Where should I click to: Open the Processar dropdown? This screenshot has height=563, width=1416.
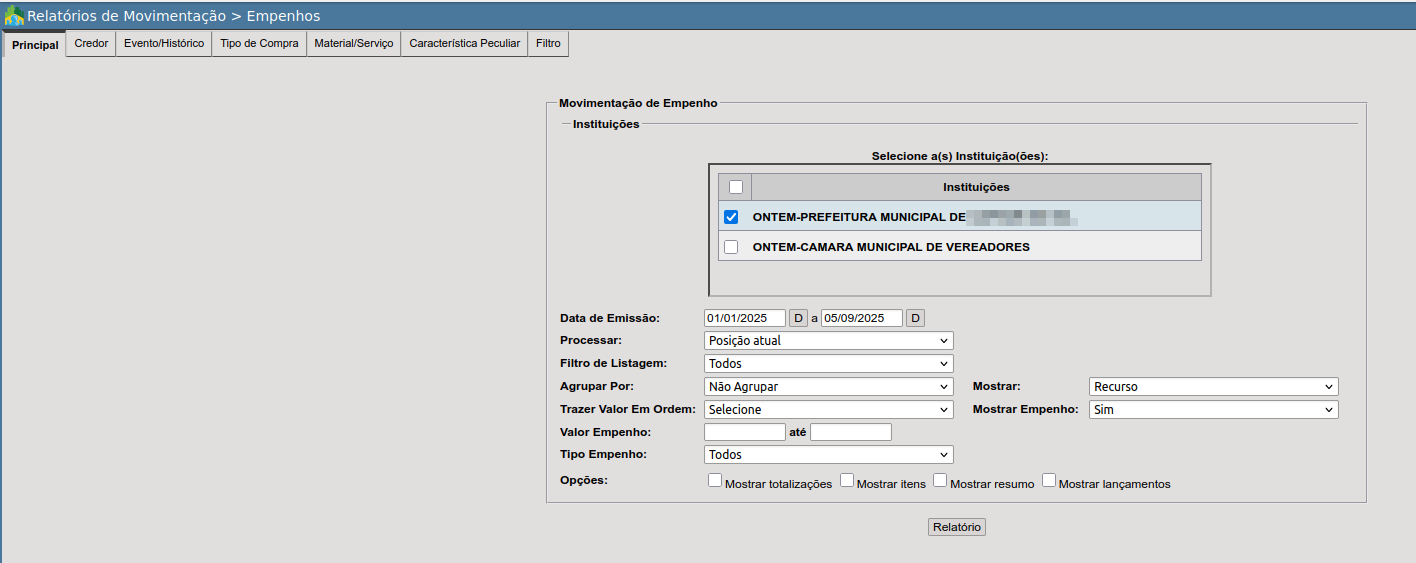click(x=828, y=341)
